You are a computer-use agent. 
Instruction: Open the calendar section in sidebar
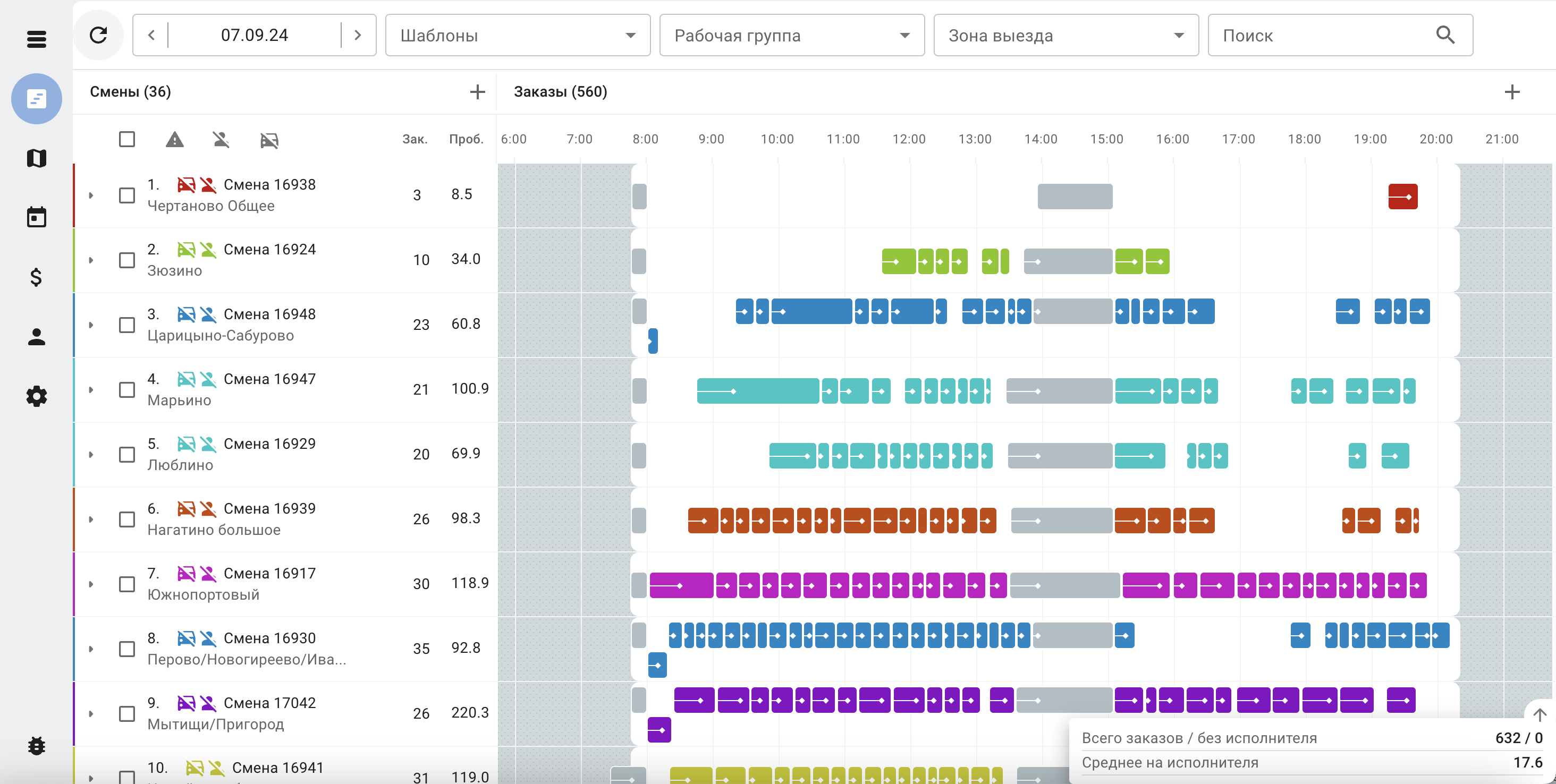(x=36, y=217)
